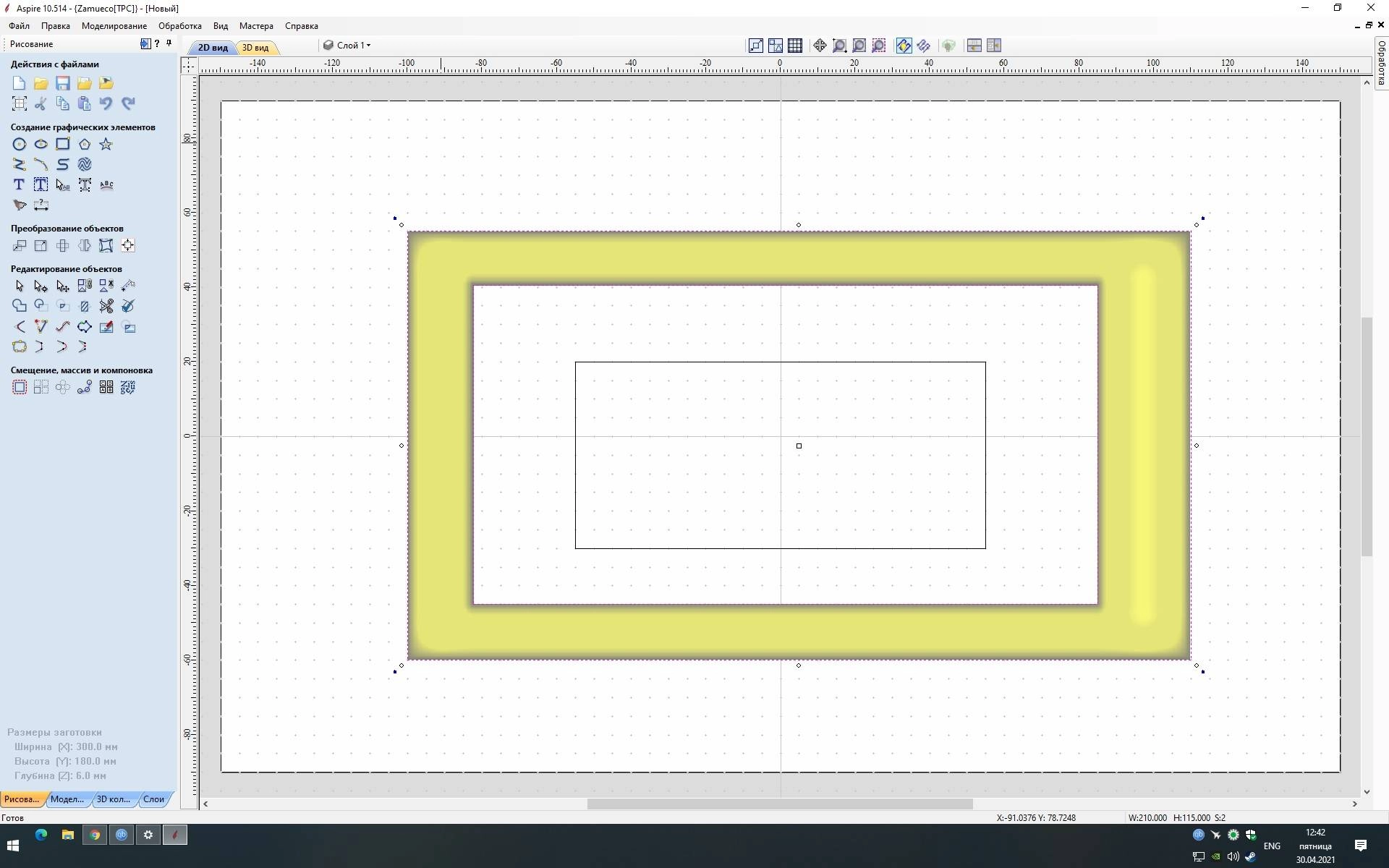Expand the Обработка side panel
The image size is (1389, 868).
pos(1381,62)
